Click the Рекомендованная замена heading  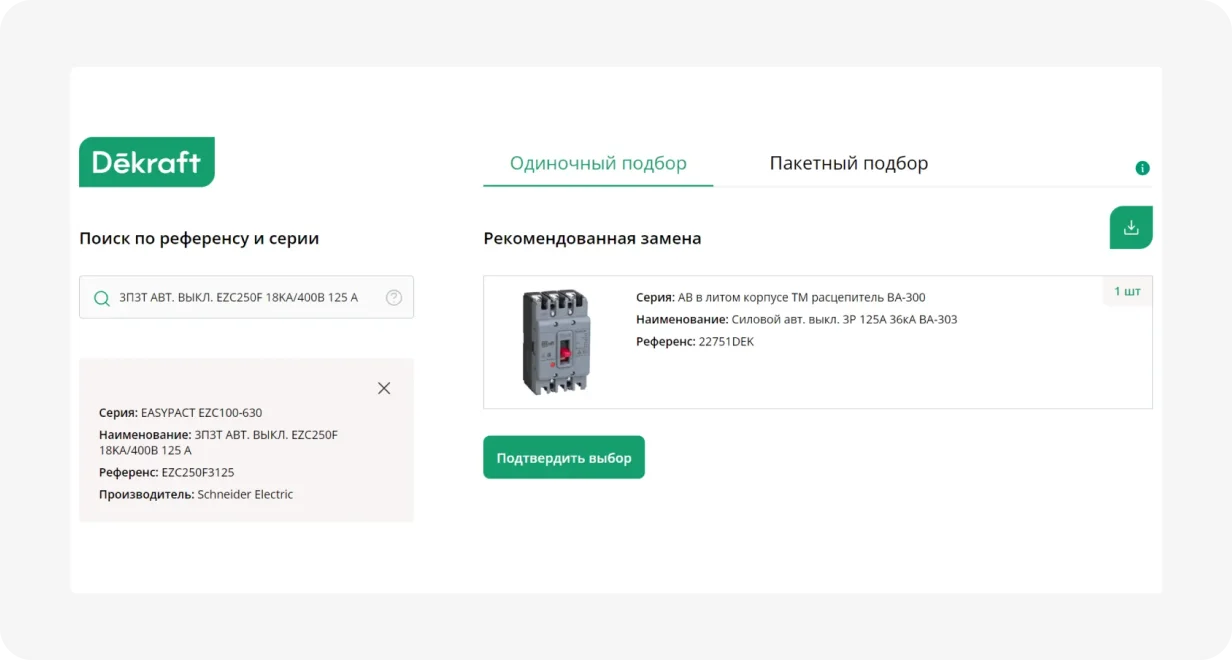[x=592, y=239]
